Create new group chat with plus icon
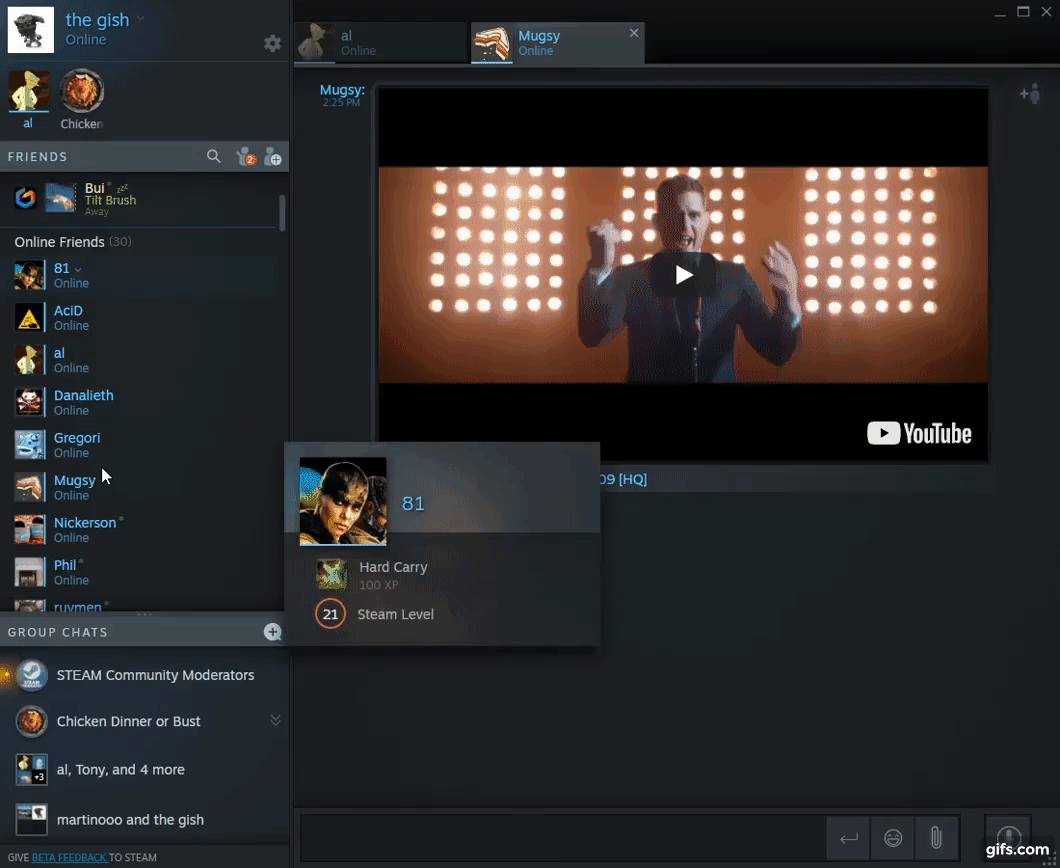This screenshot has width=1060, height=868. 272,632
